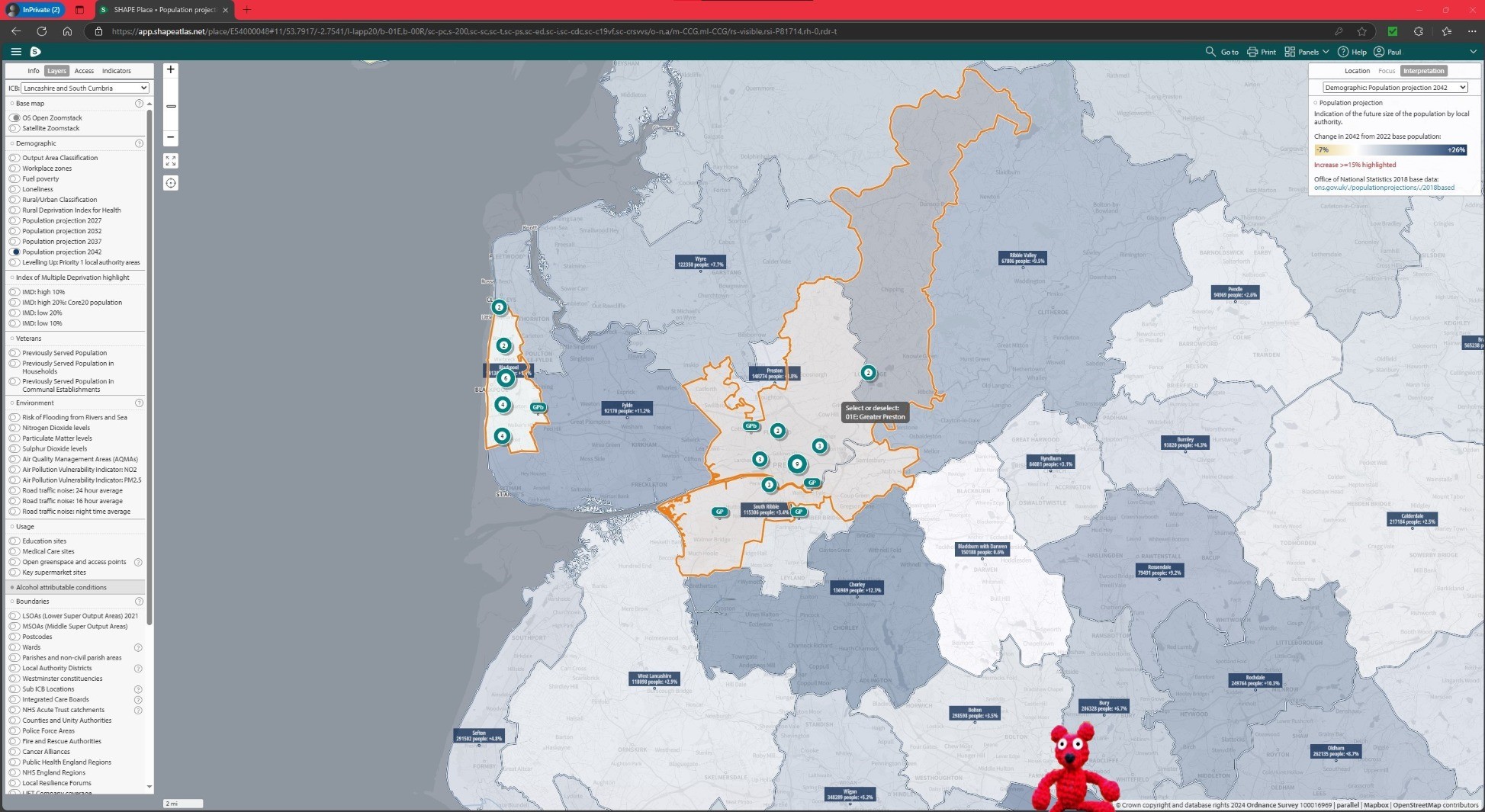Screen dimensions: 1485x812
Task: Collapse the header with the far-right chevron
Action: coord(1472,52)
